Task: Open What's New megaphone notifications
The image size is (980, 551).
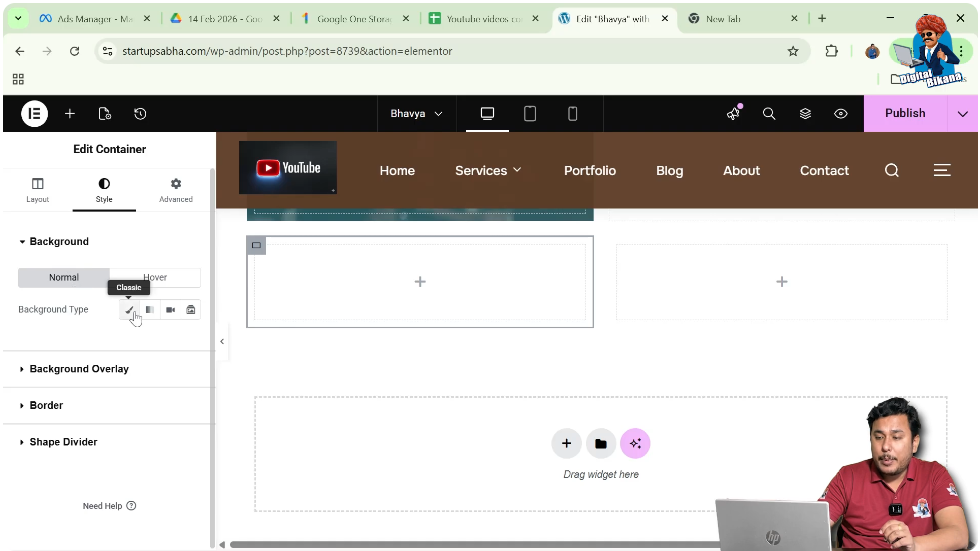Action: tap(733, 113)
